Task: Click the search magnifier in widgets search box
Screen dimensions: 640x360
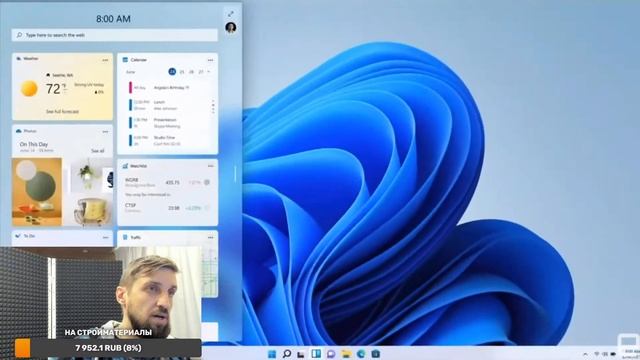Action: pos(19,35)
